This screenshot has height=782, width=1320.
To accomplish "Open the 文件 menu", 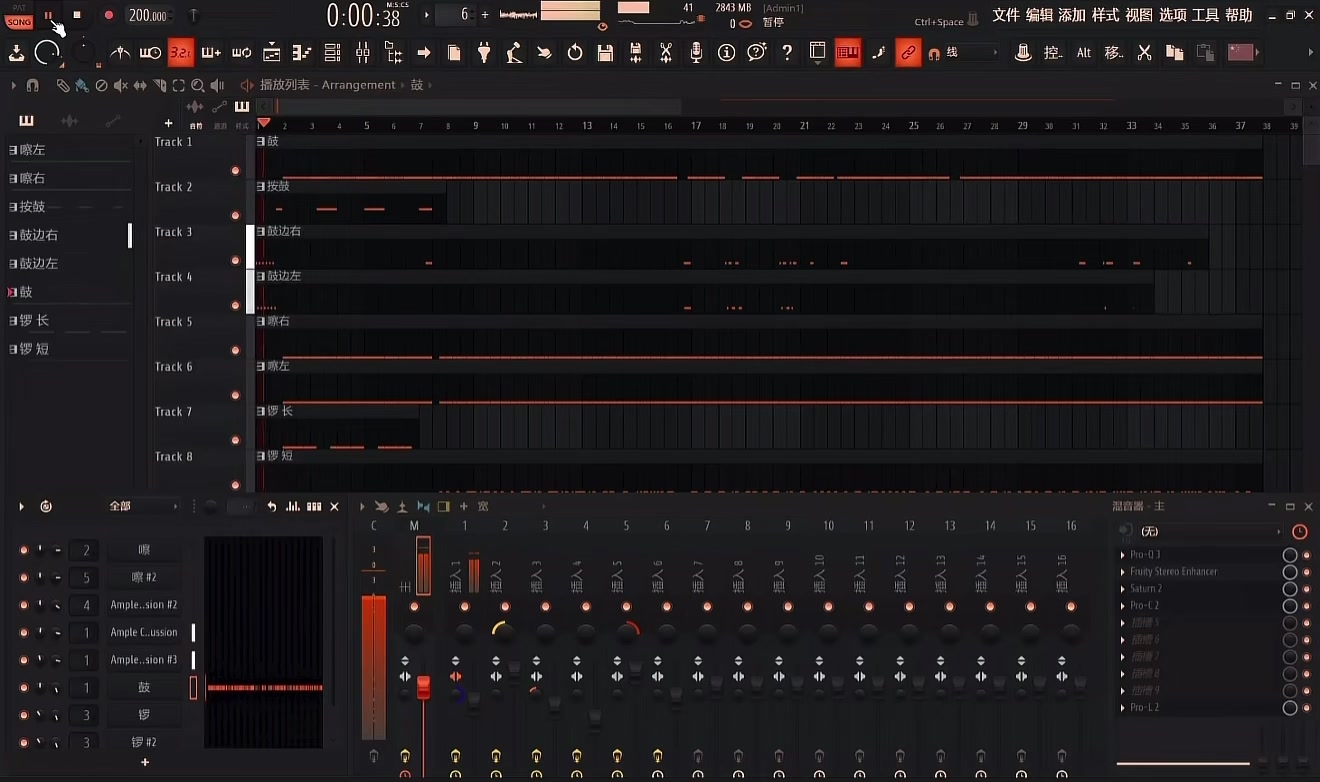I will pos(1006,15).
